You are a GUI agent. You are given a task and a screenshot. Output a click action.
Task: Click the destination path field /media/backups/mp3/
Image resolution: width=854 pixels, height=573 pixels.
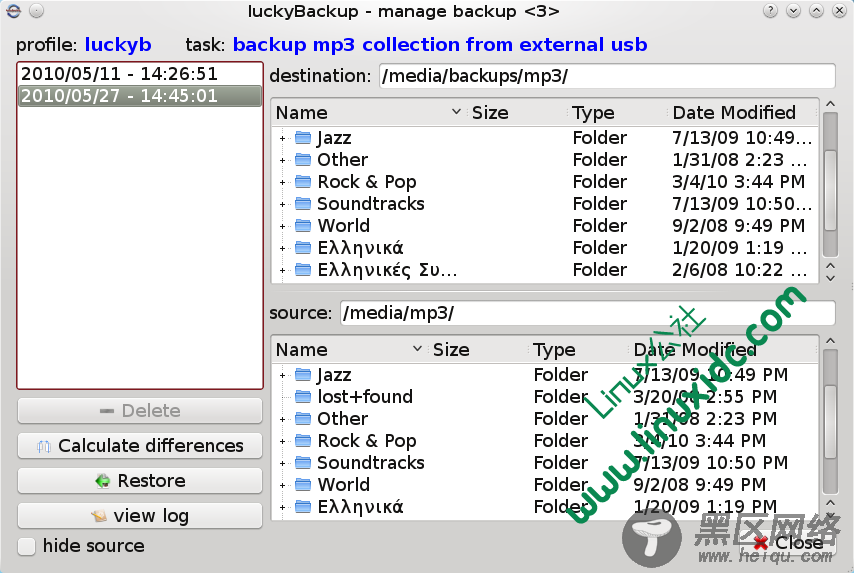607,76
